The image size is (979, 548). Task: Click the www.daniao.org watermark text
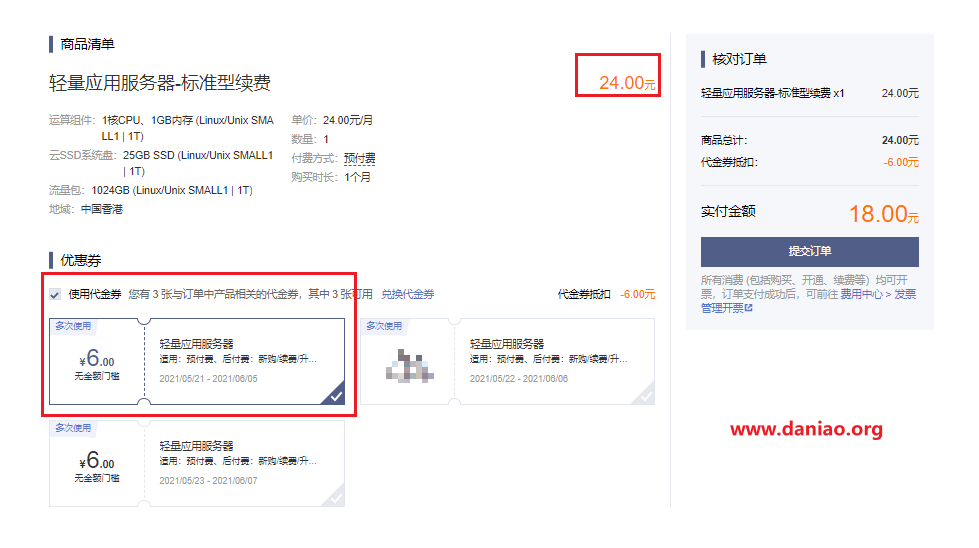[806, 430]
